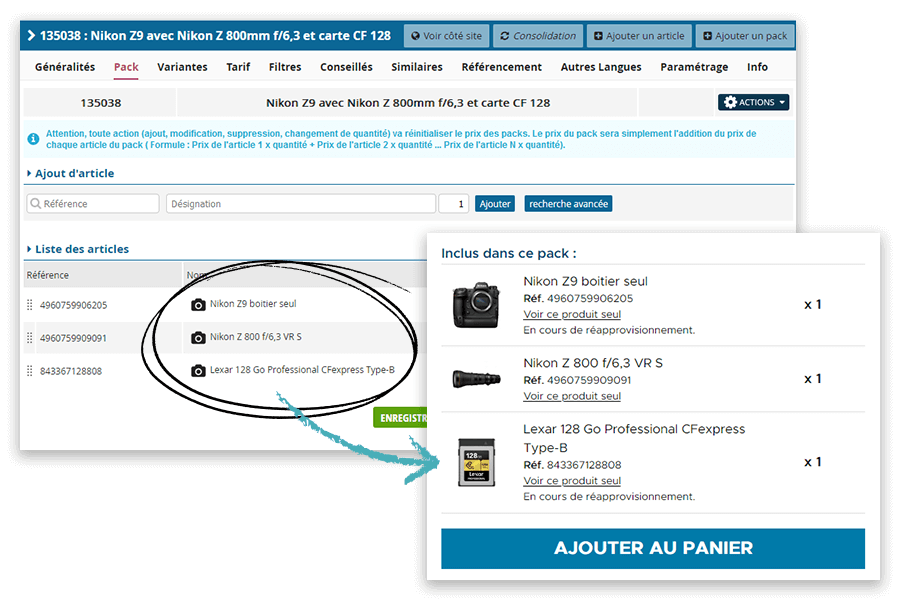Click the quantity field showing 1

pos(453,204)
